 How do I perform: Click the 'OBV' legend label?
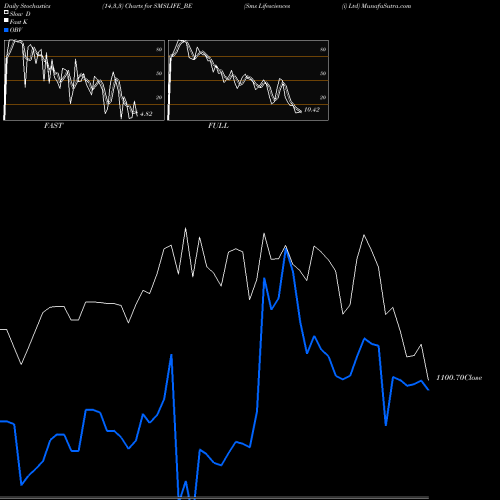tap(16, 30)
